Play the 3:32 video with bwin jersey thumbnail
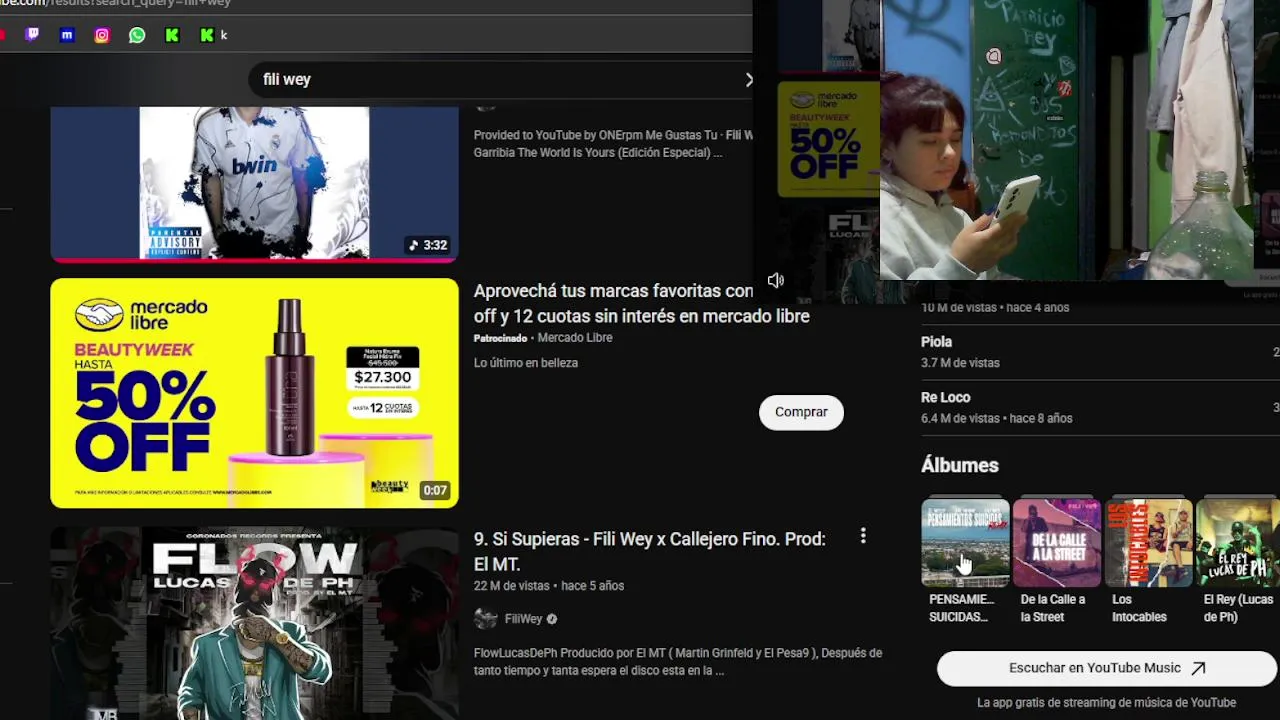This screenshot has width=1280, height=720. pos(254,183)
